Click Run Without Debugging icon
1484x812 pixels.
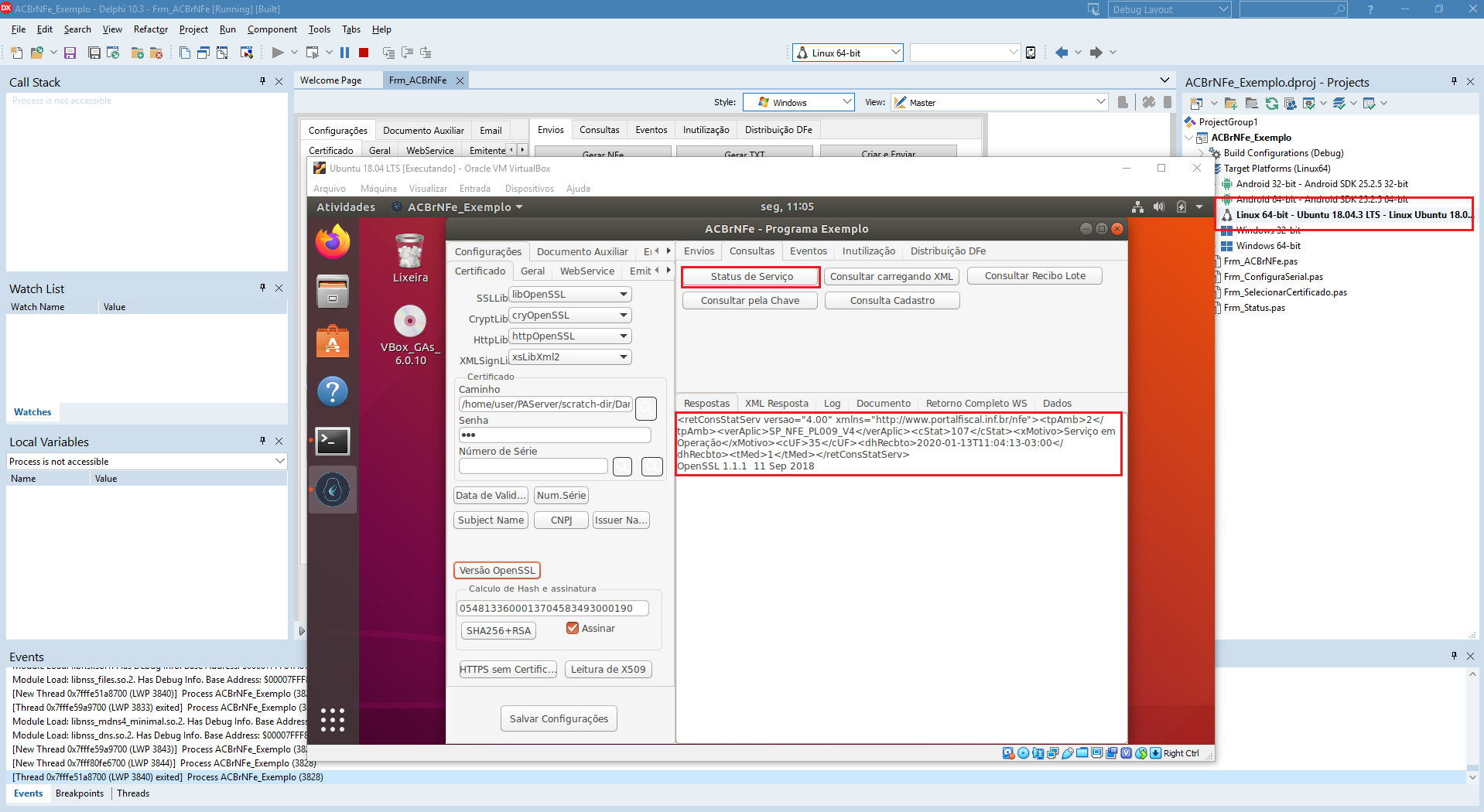point(313,53)
